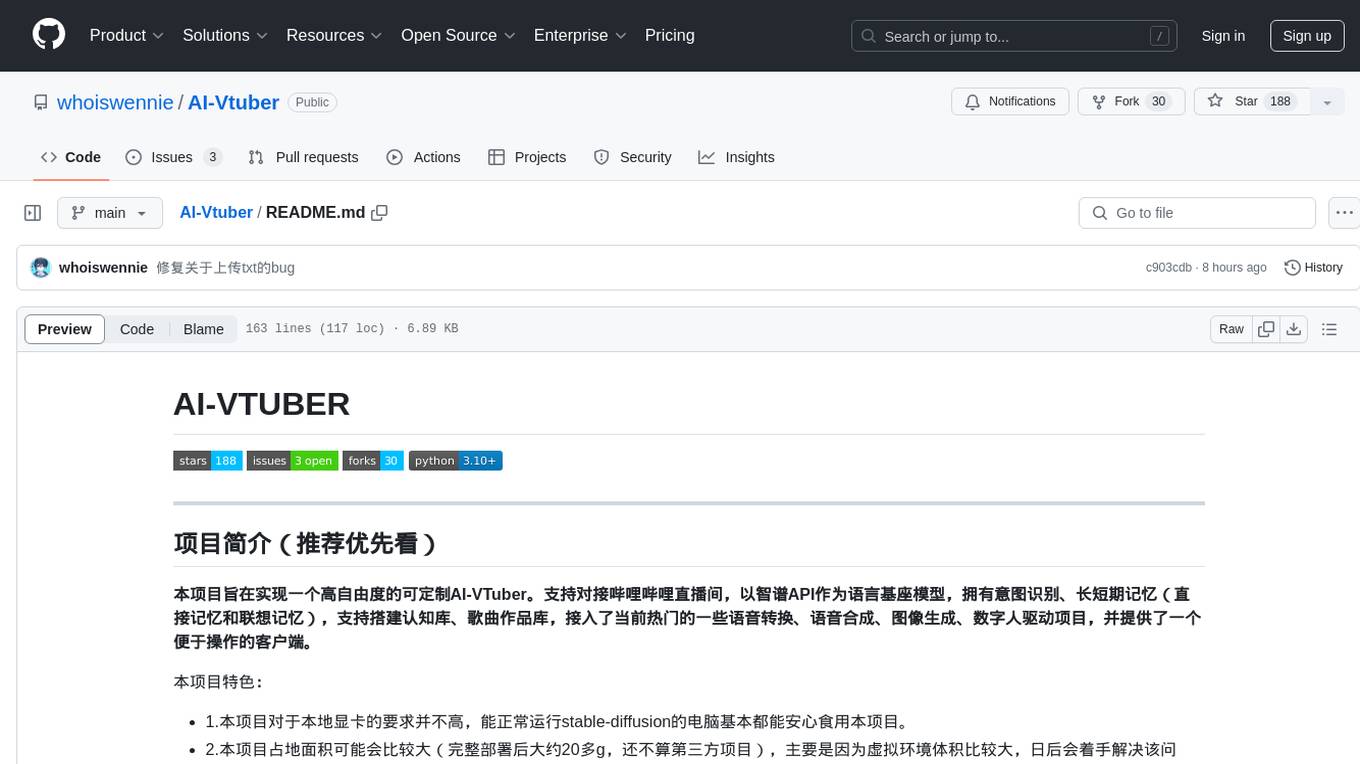Focus the Go to file field

(x=1197, y=213)
